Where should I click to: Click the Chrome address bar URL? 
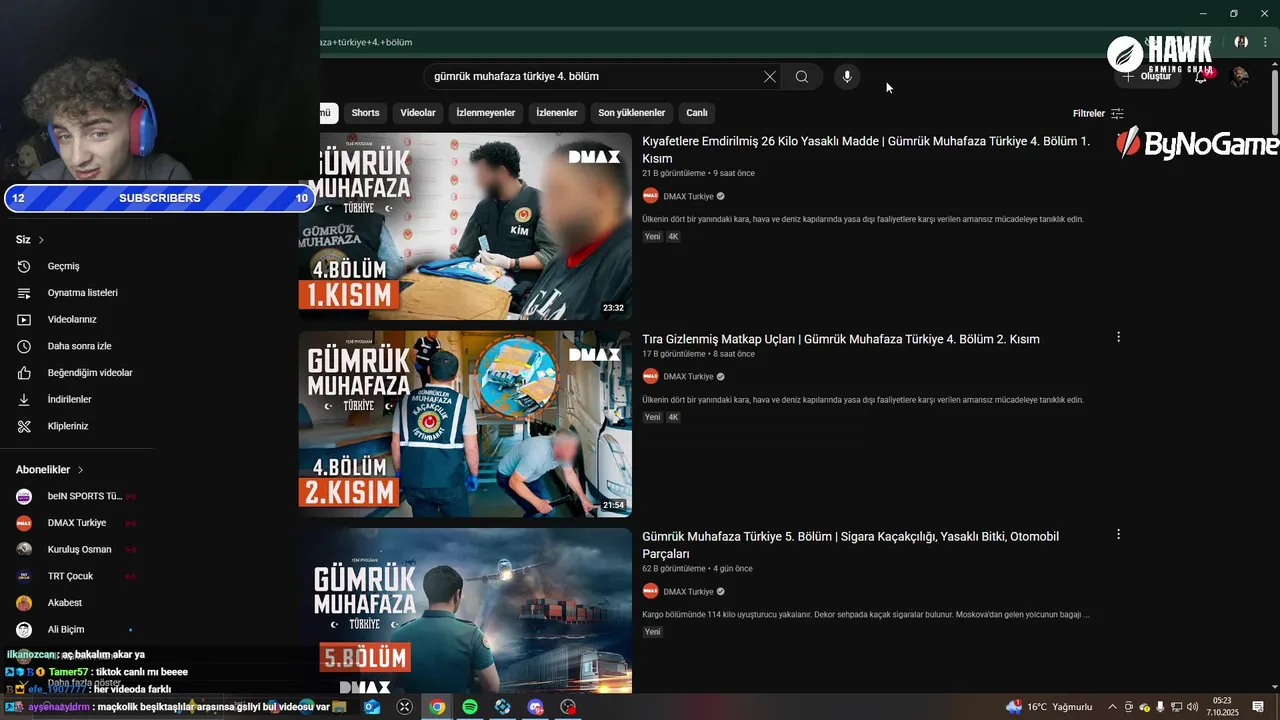tap(366, 42)
